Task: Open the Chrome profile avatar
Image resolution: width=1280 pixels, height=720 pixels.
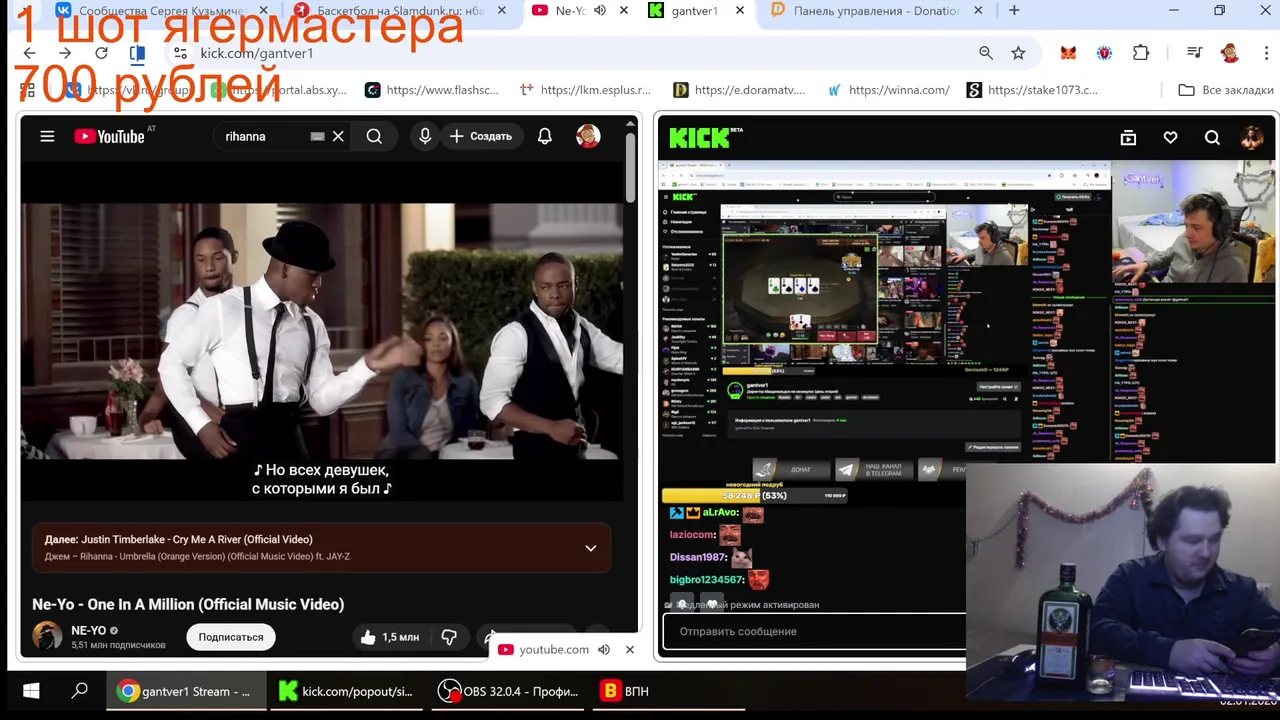Action: (x=1230, y=53)
